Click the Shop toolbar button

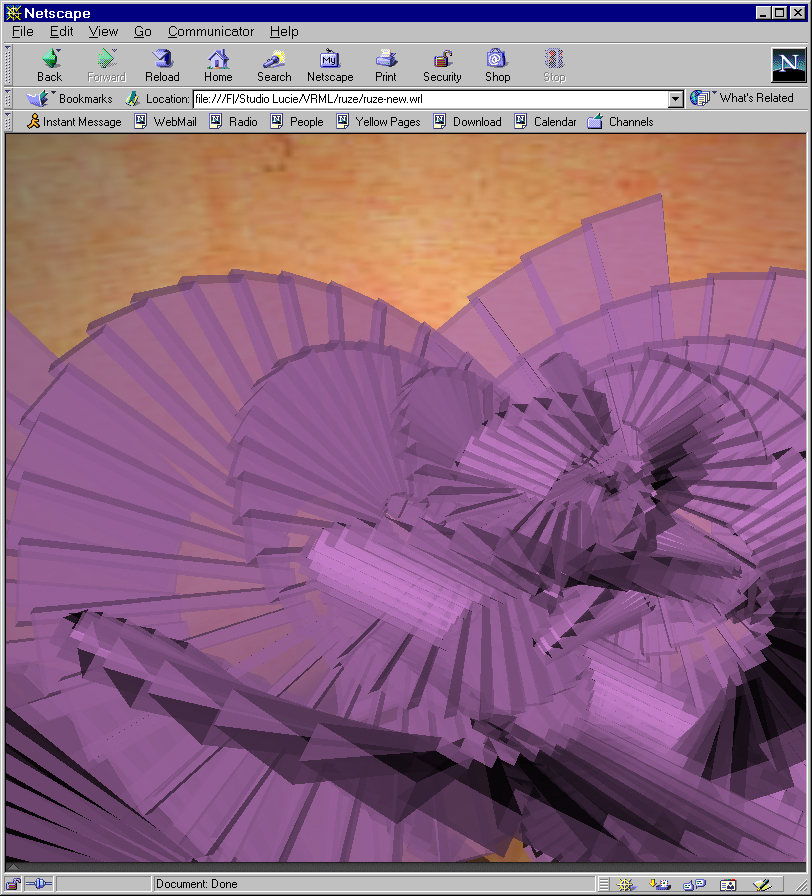(x=497, y=66)
